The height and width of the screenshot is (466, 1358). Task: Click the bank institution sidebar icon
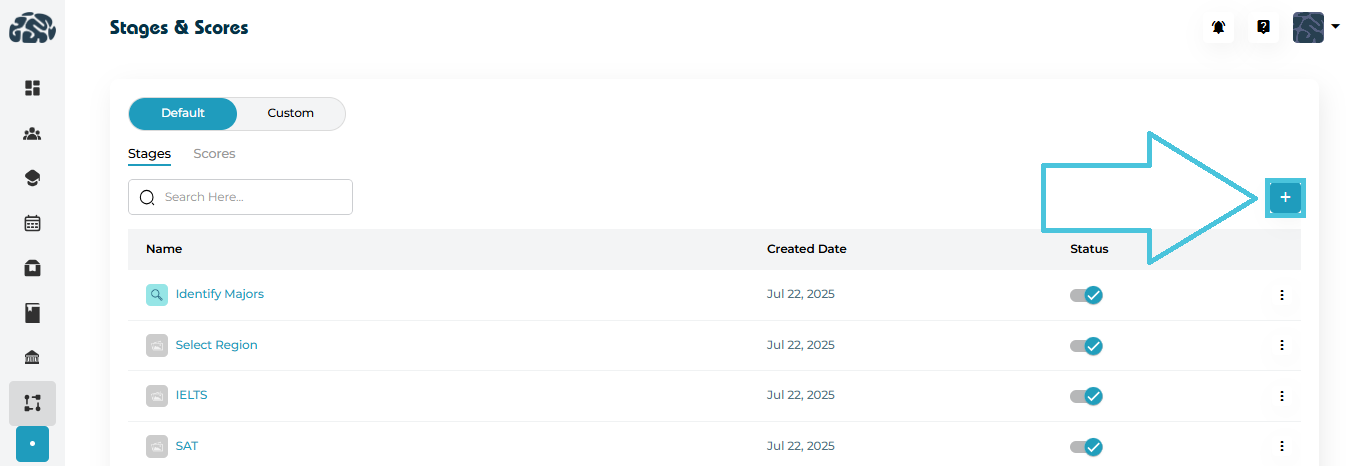tap(32, 358)
